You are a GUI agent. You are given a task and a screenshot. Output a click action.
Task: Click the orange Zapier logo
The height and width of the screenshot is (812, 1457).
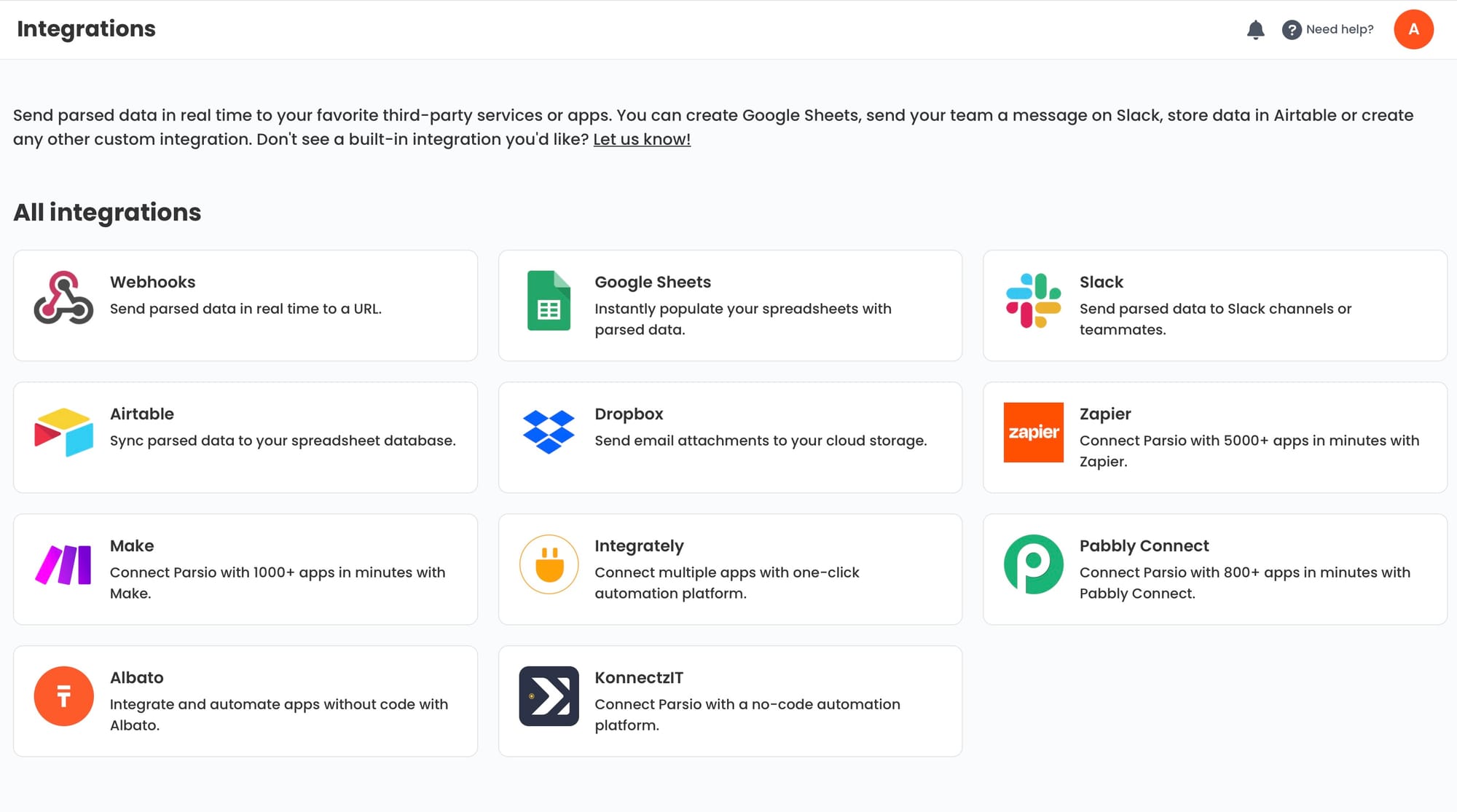[x=1033, y=432]
